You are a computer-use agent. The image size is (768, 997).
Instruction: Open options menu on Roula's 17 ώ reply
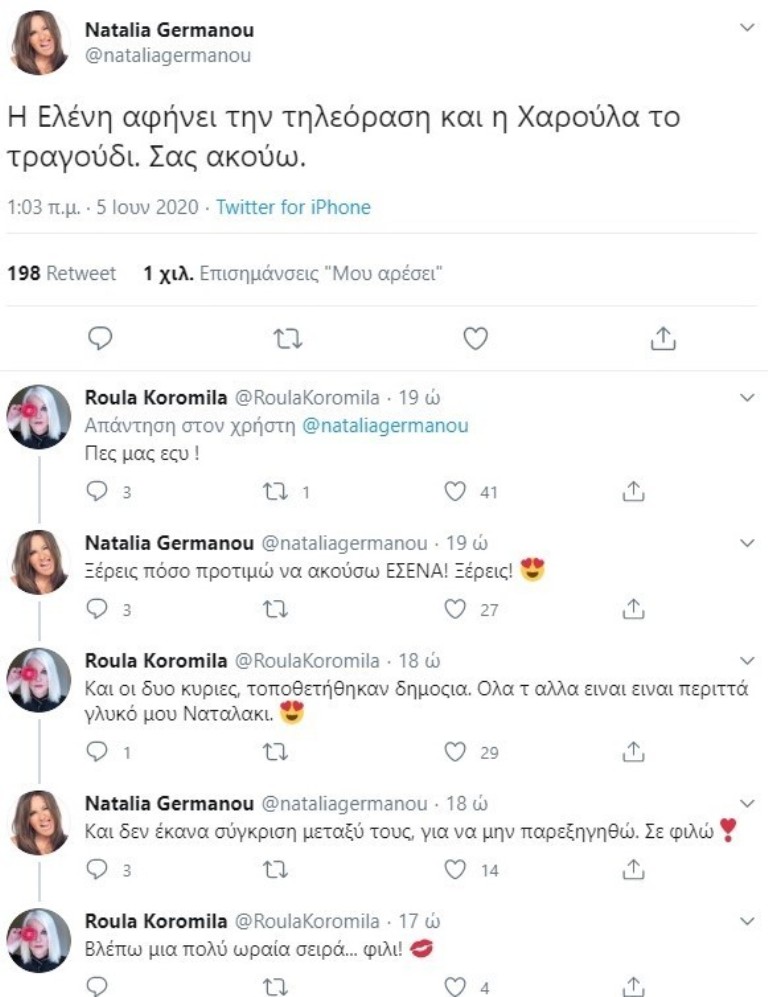coord(746,920)
